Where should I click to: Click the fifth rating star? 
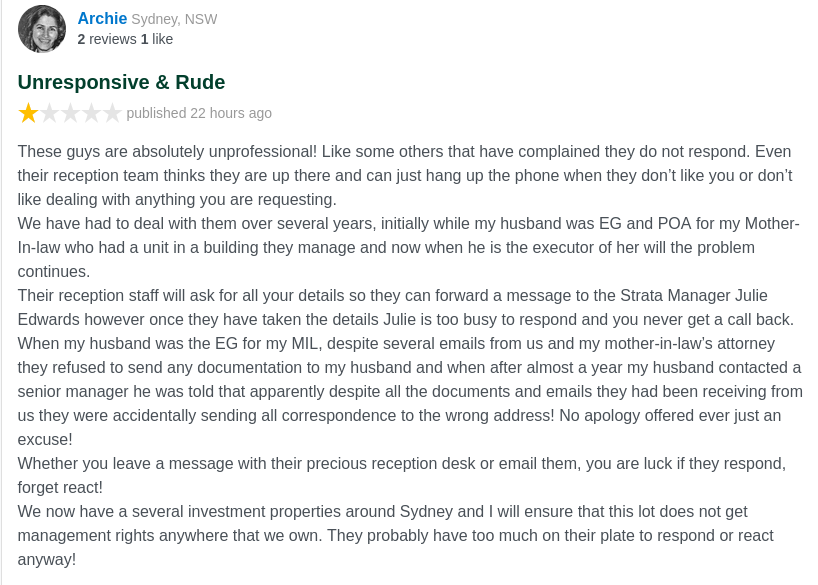tap(112, 113)
